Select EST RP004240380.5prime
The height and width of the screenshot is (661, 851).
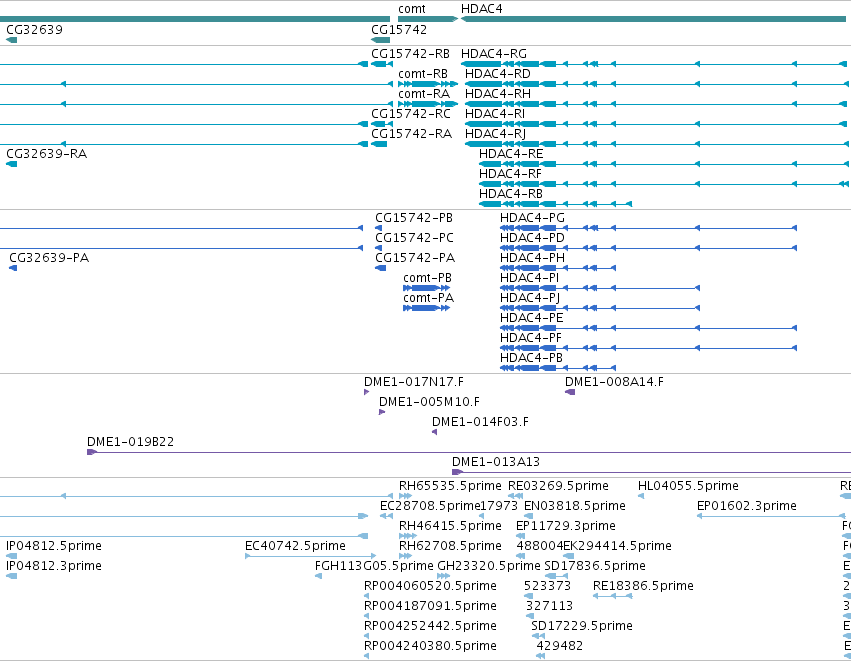(430, 647)
